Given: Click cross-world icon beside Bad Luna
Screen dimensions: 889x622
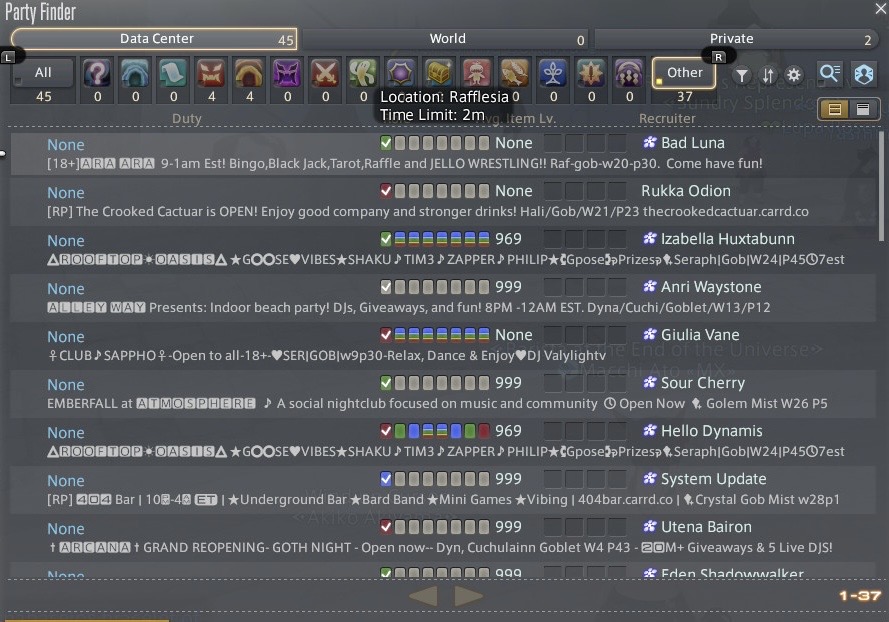Looking at the screenshot, I should (x=650, y=142).
